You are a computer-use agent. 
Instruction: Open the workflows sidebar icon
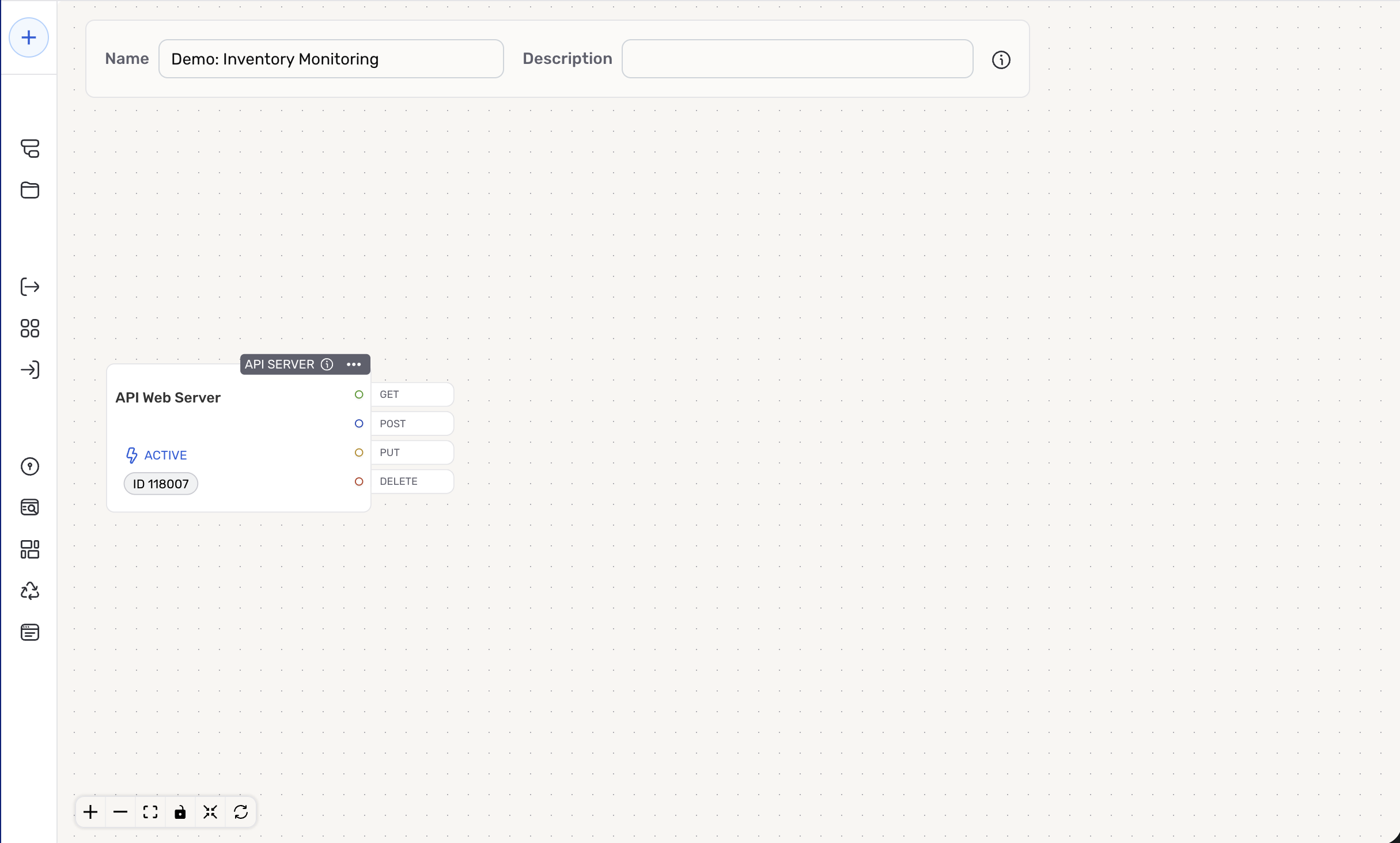click(x=30, y=149)
